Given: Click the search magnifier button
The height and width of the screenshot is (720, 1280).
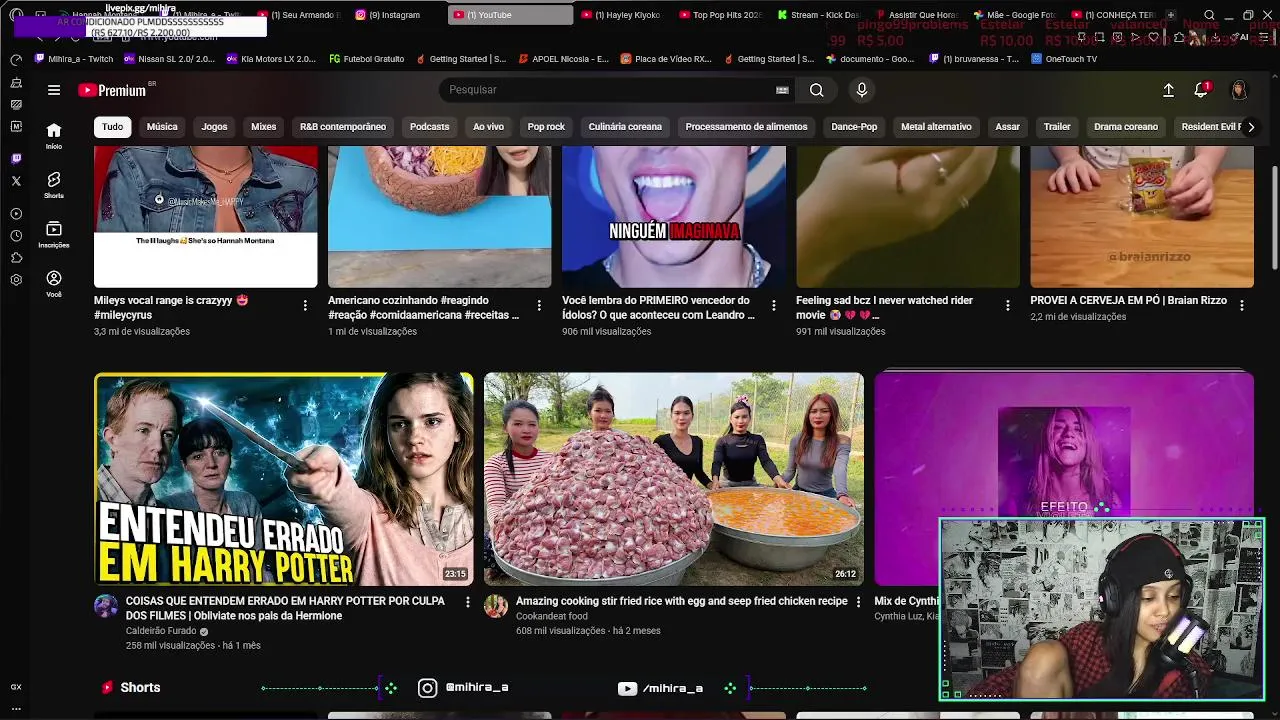Looking at the screenshot, I should pyautogui.click(x=817, y=90).
